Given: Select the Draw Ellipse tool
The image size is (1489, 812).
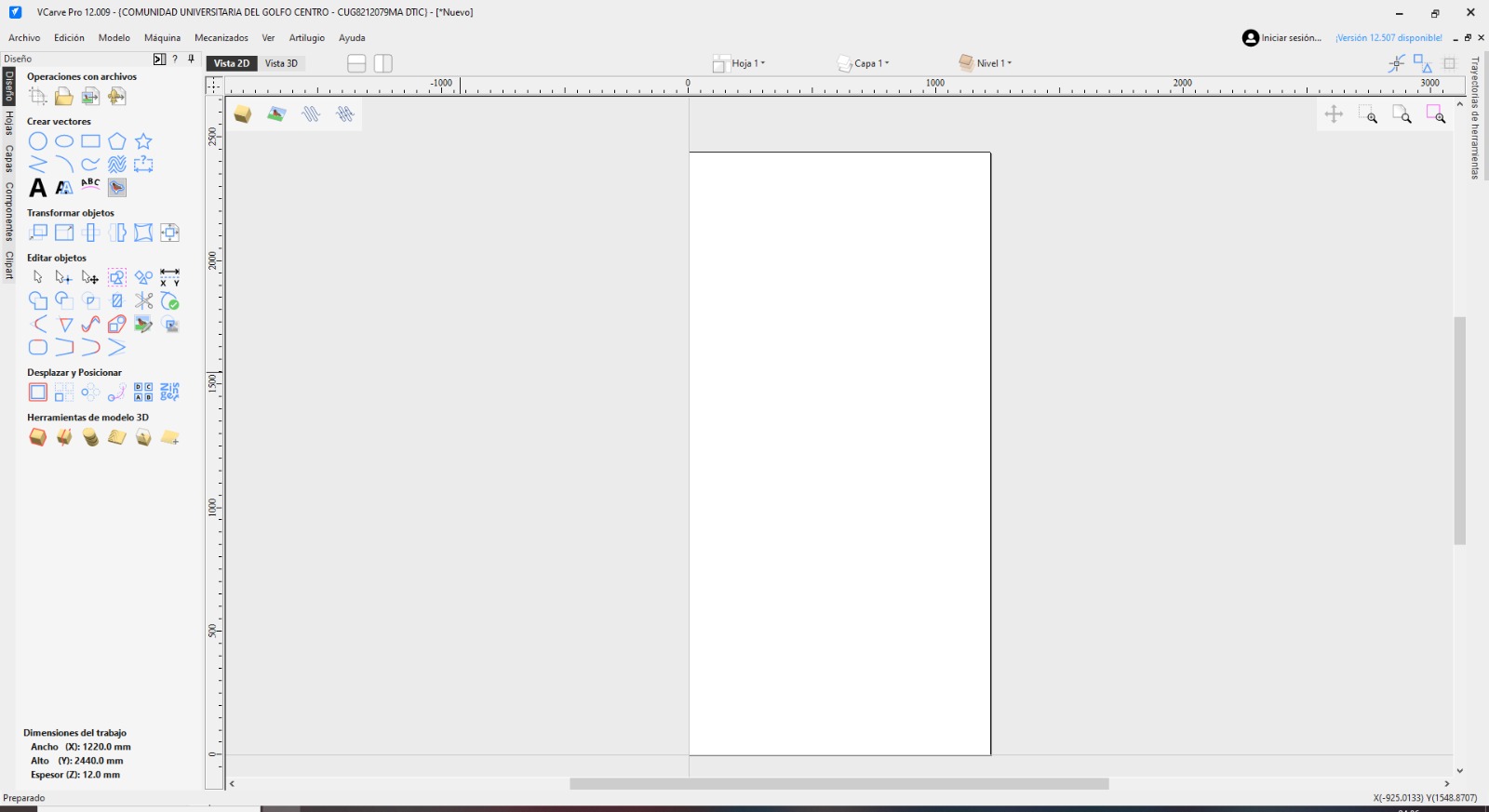Looking at the screenshot, I should coord(63,141).
